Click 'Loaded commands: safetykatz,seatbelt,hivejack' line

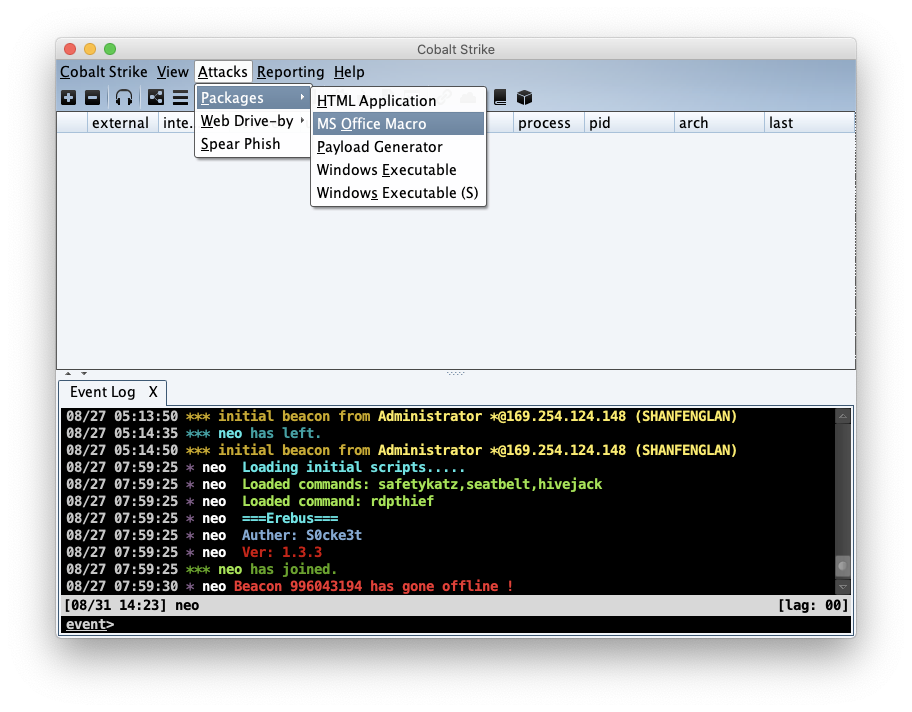[334, 484]
